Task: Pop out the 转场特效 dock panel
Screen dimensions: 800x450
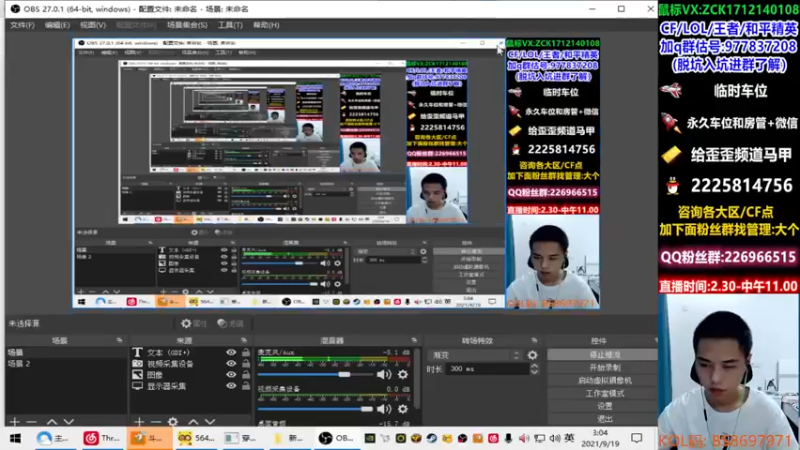Action: pos(534,340)
